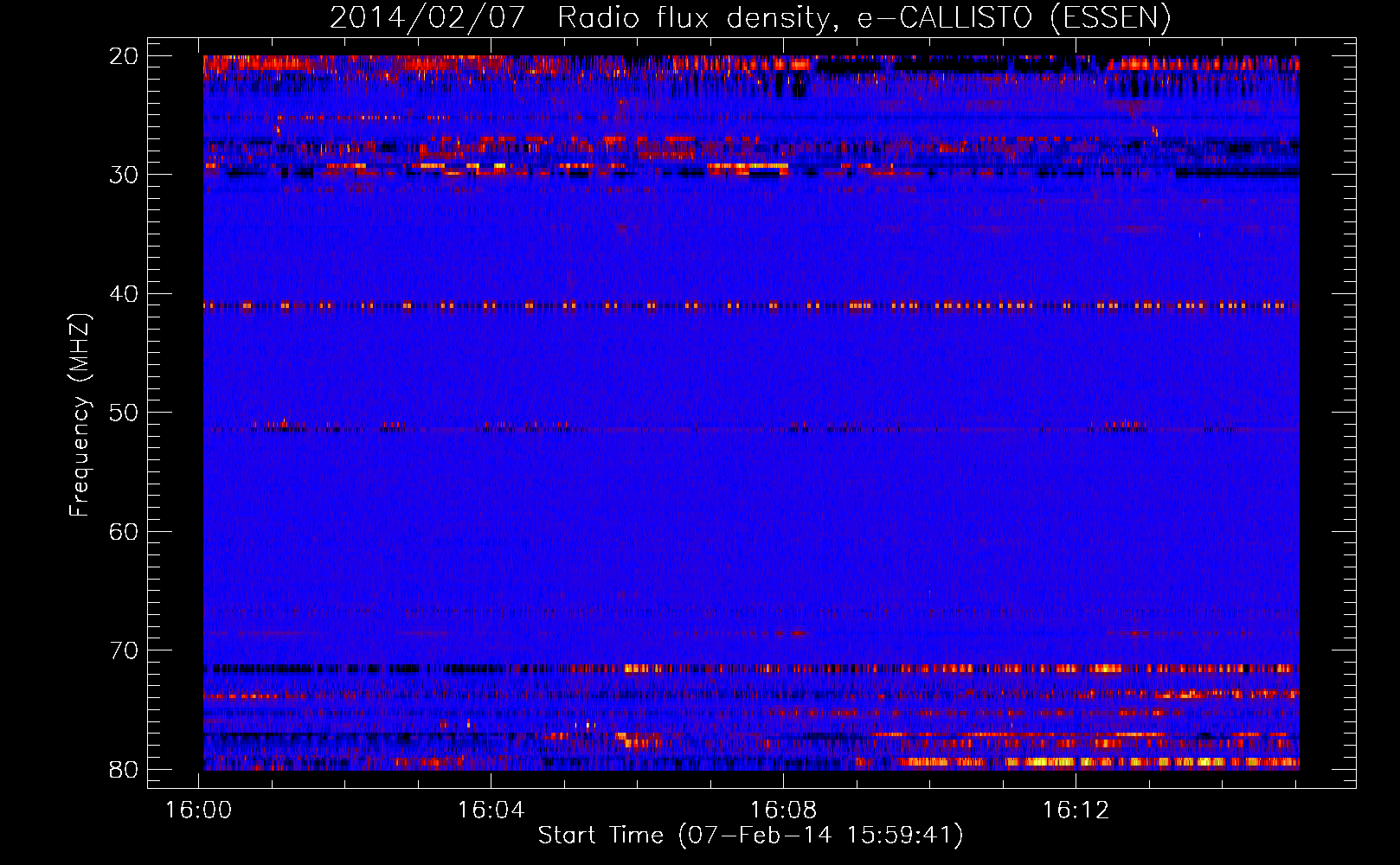Click the '50' frequency tick label

(x=124, y=413)
